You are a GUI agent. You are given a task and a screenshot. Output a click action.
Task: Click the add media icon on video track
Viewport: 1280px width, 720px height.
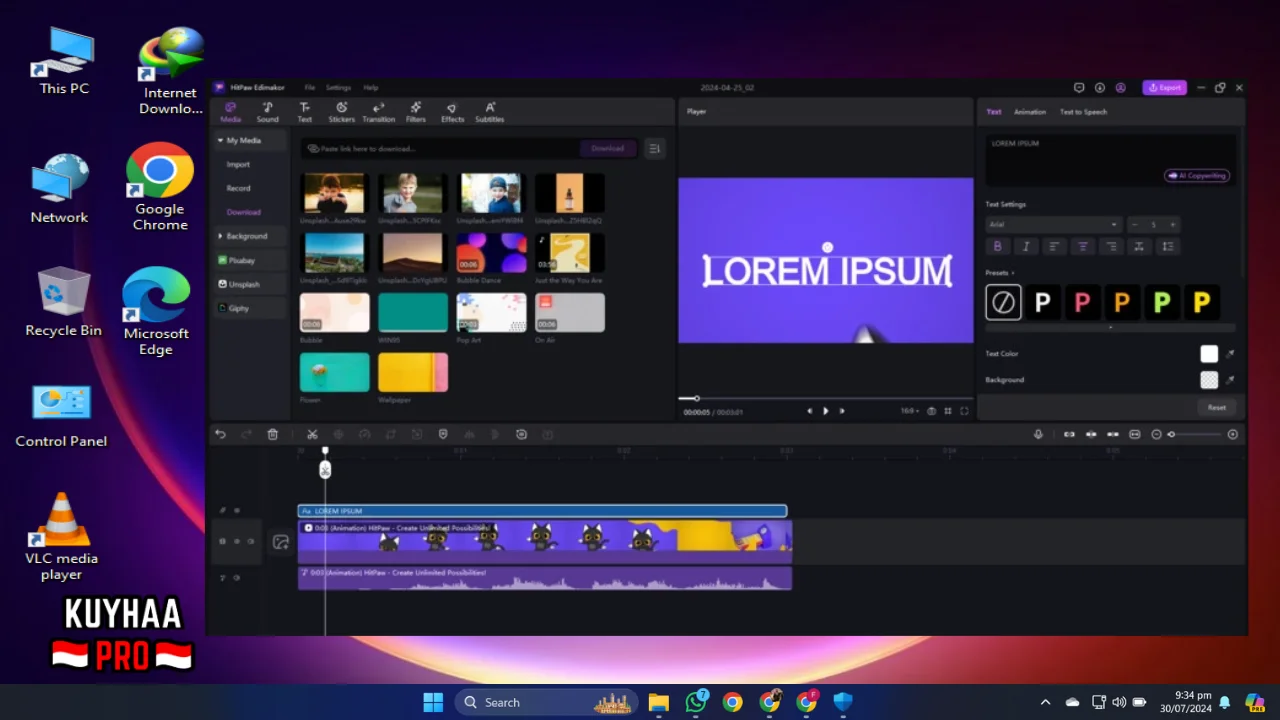tap(280, 542)
